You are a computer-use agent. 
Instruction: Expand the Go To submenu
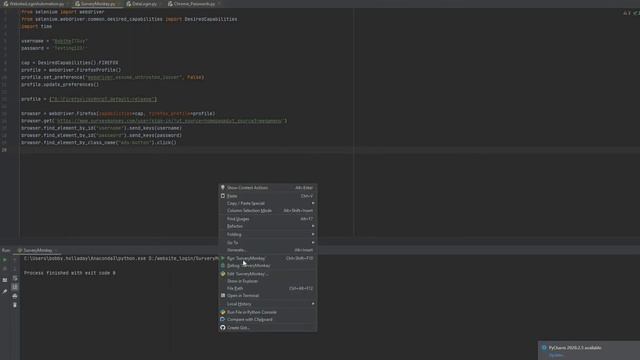[267, 242]
